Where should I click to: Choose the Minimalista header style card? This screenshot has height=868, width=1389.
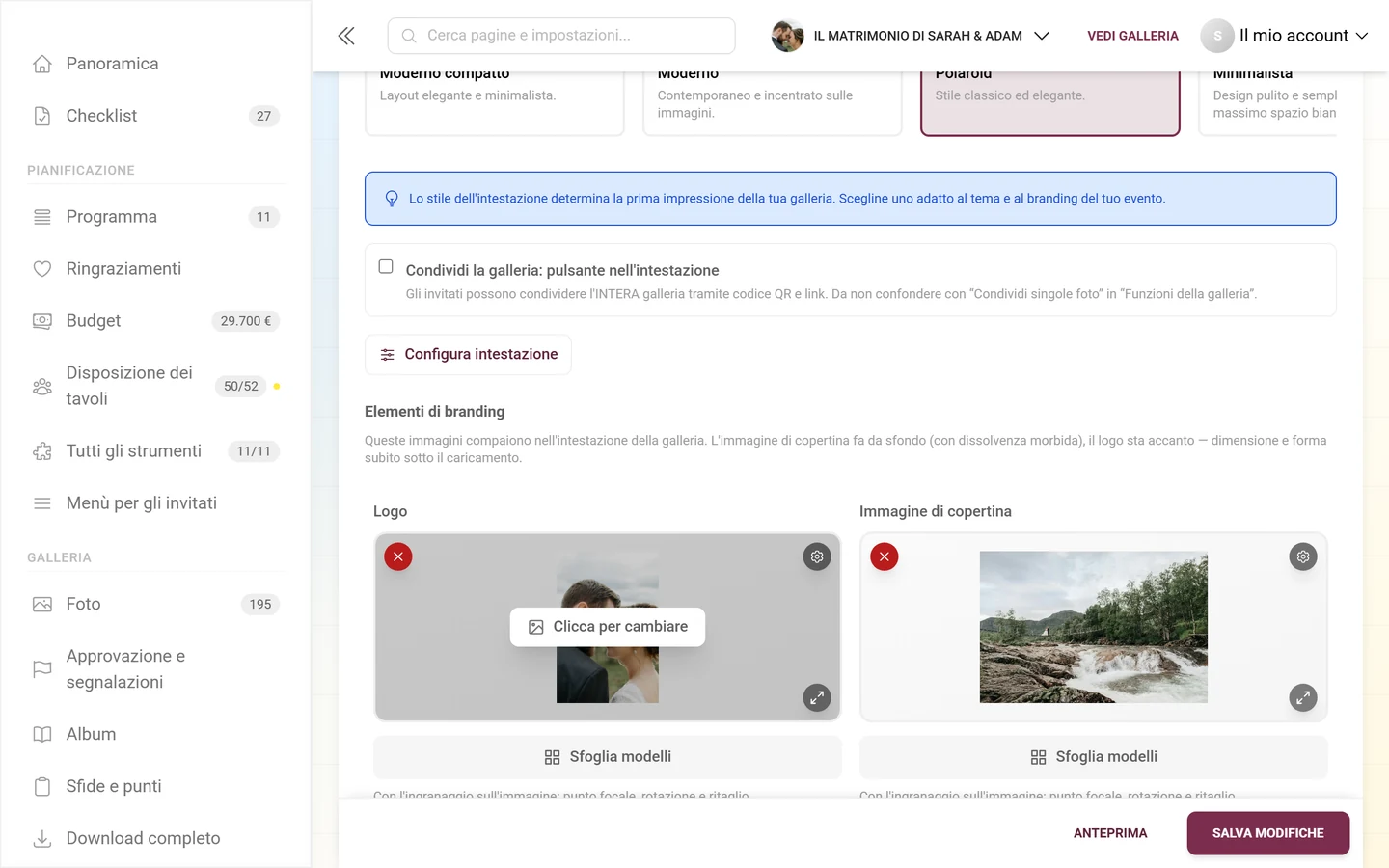[x=1267, y=102]
